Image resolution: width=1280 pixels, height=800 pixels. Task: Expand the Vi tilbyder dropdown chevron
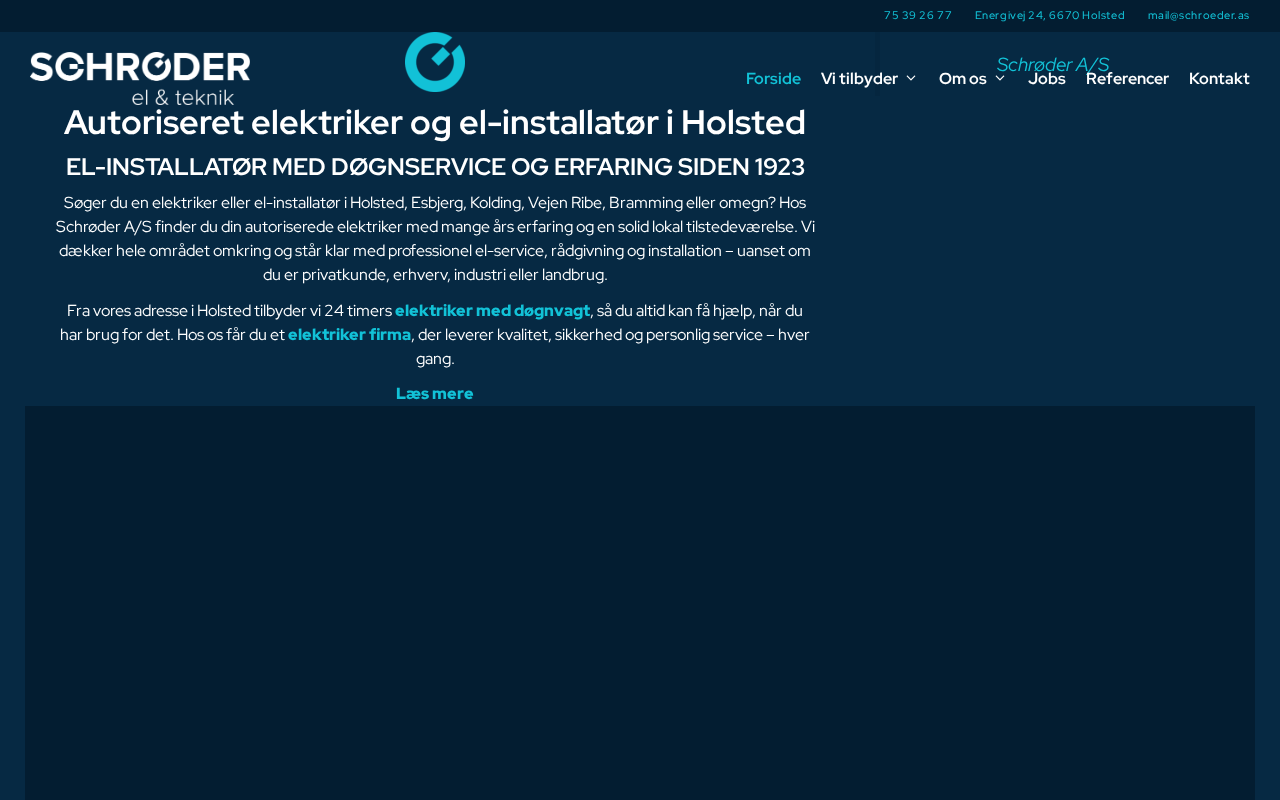click(x=911, y=78)
